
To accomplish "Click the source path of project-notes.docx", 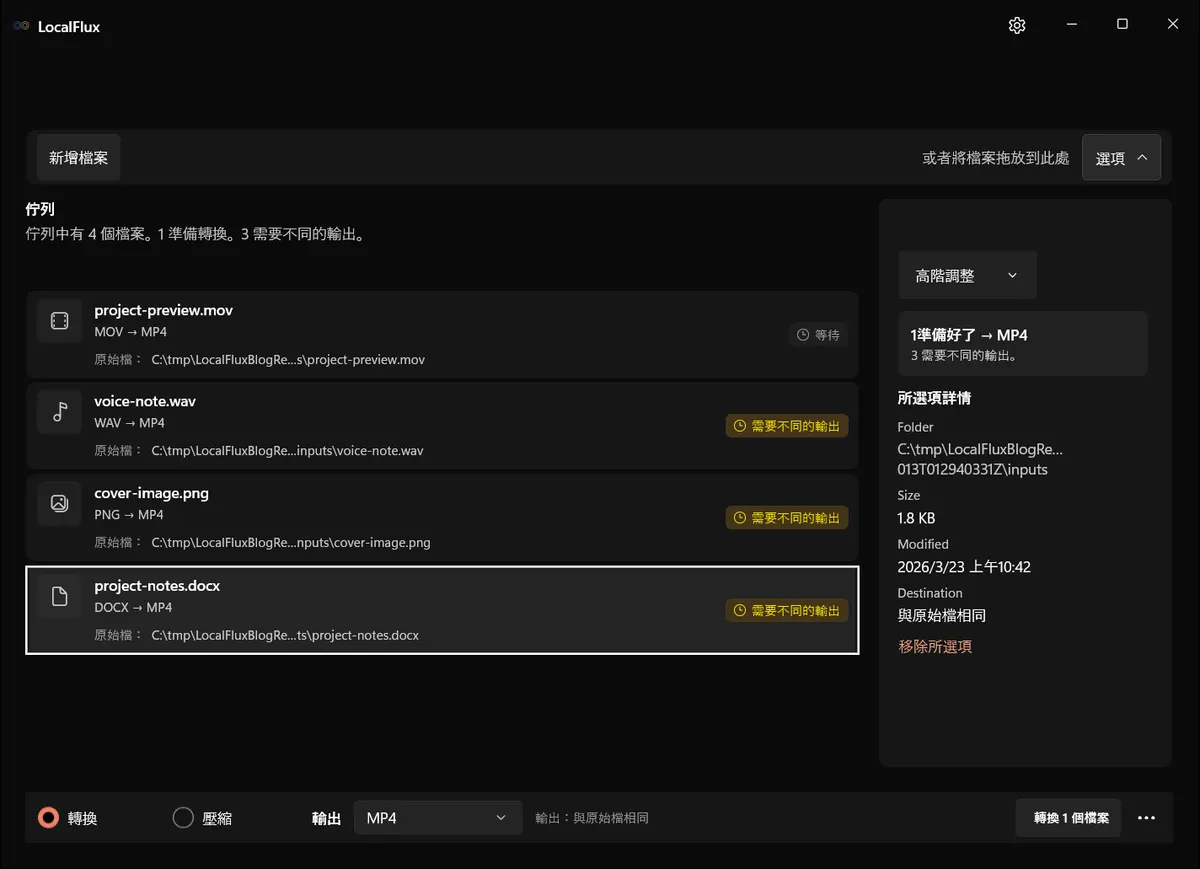I will [x=285, y=635].
